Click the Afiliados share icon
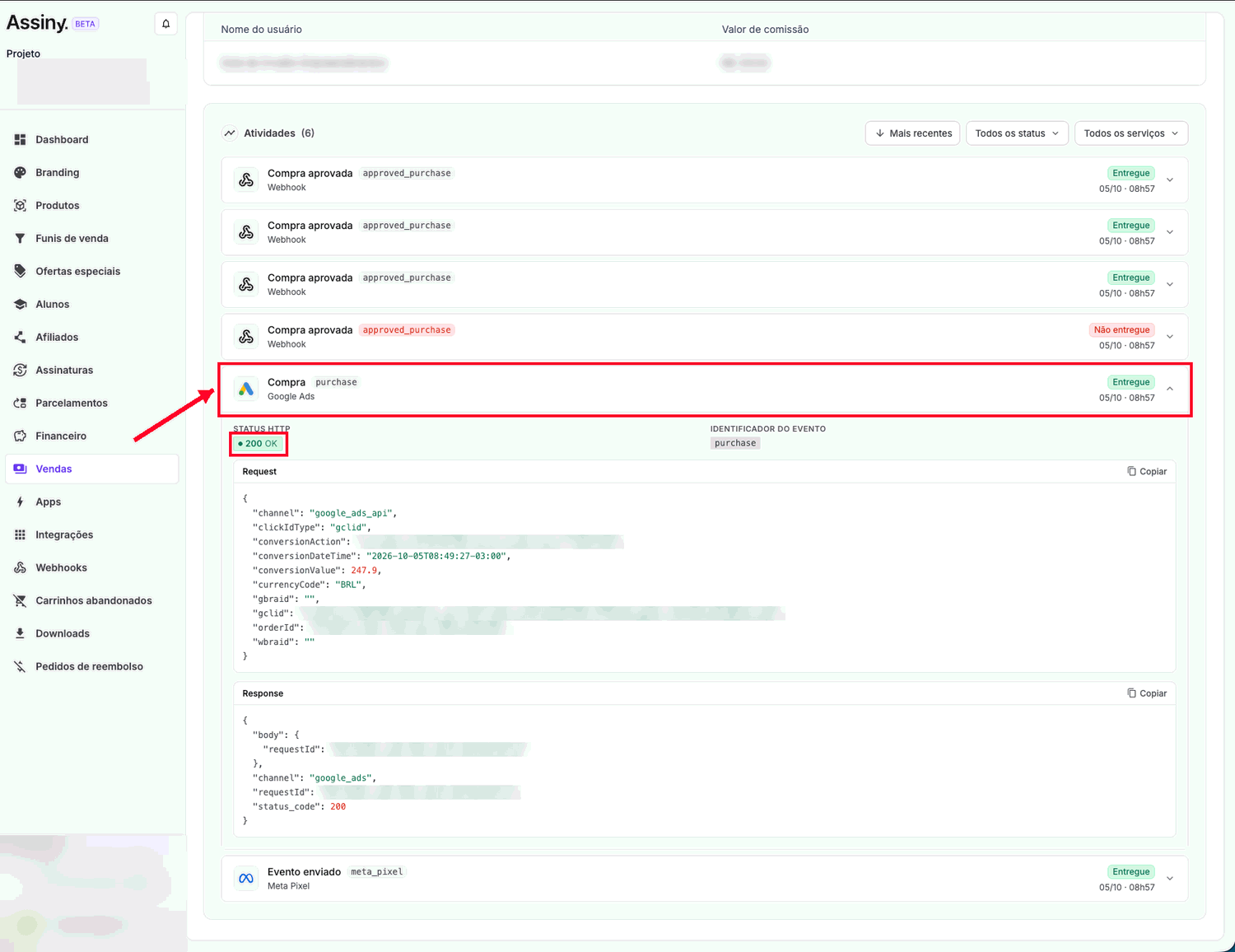This screenshot has height=952, width=1235. [20, 338]
